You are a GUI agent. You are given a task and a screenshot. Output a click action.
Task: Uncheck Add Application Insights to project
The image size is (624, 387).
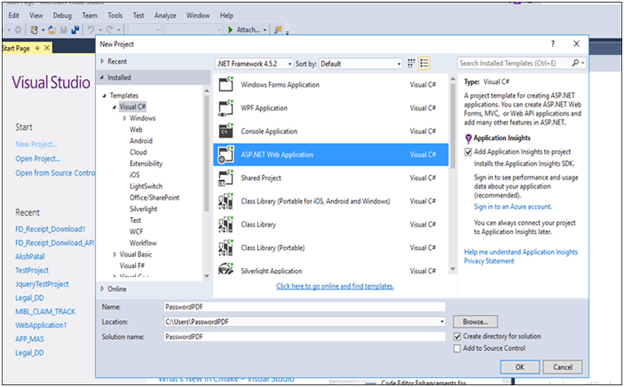pyautogui.click(x=468, y=152)
